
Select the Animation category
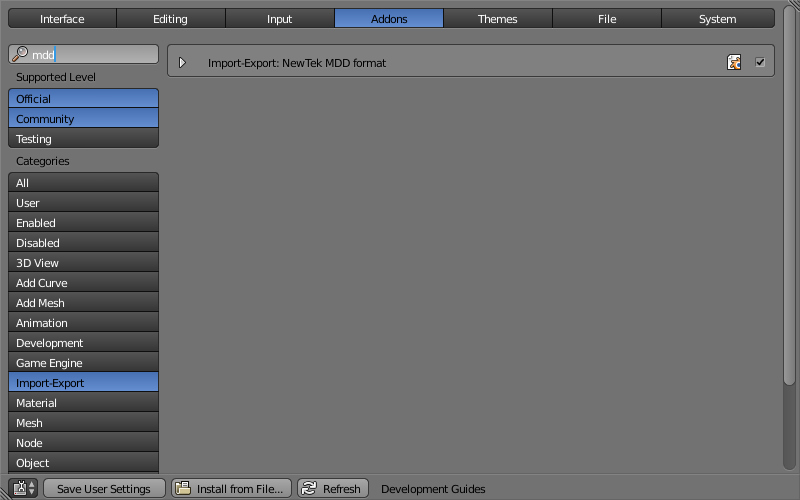pos(83,322)
